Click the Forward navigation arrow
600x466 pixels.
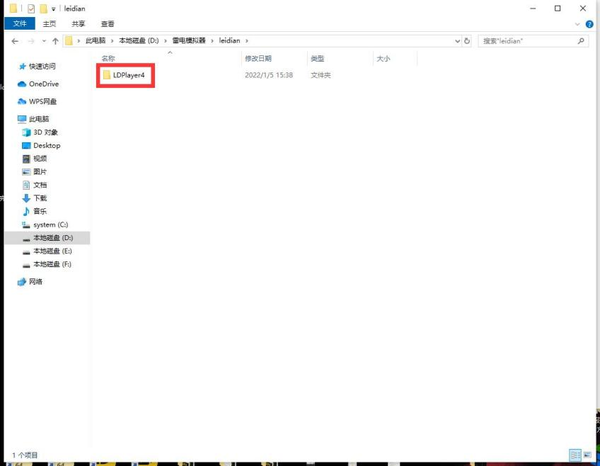(31, 41)
